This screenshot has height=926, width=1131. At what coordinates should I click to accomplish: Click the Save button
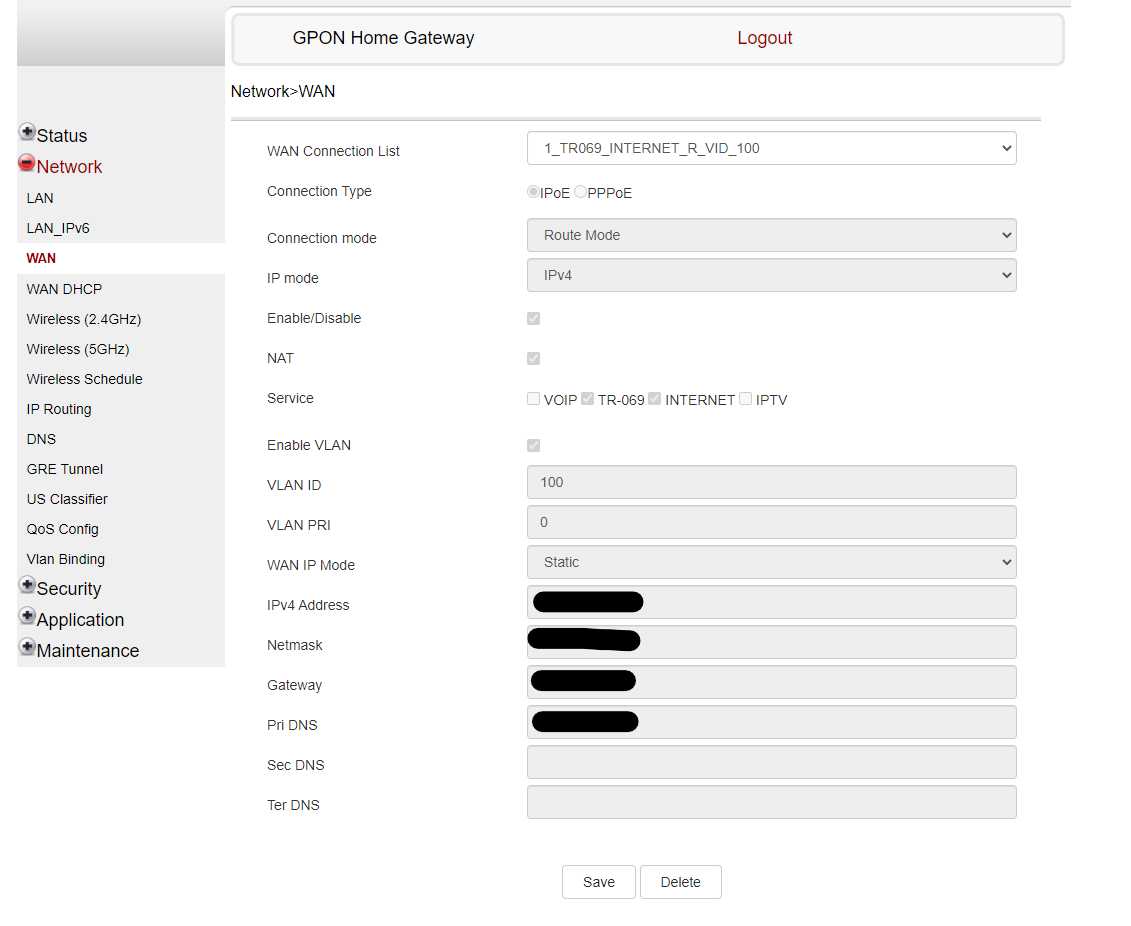599,882
